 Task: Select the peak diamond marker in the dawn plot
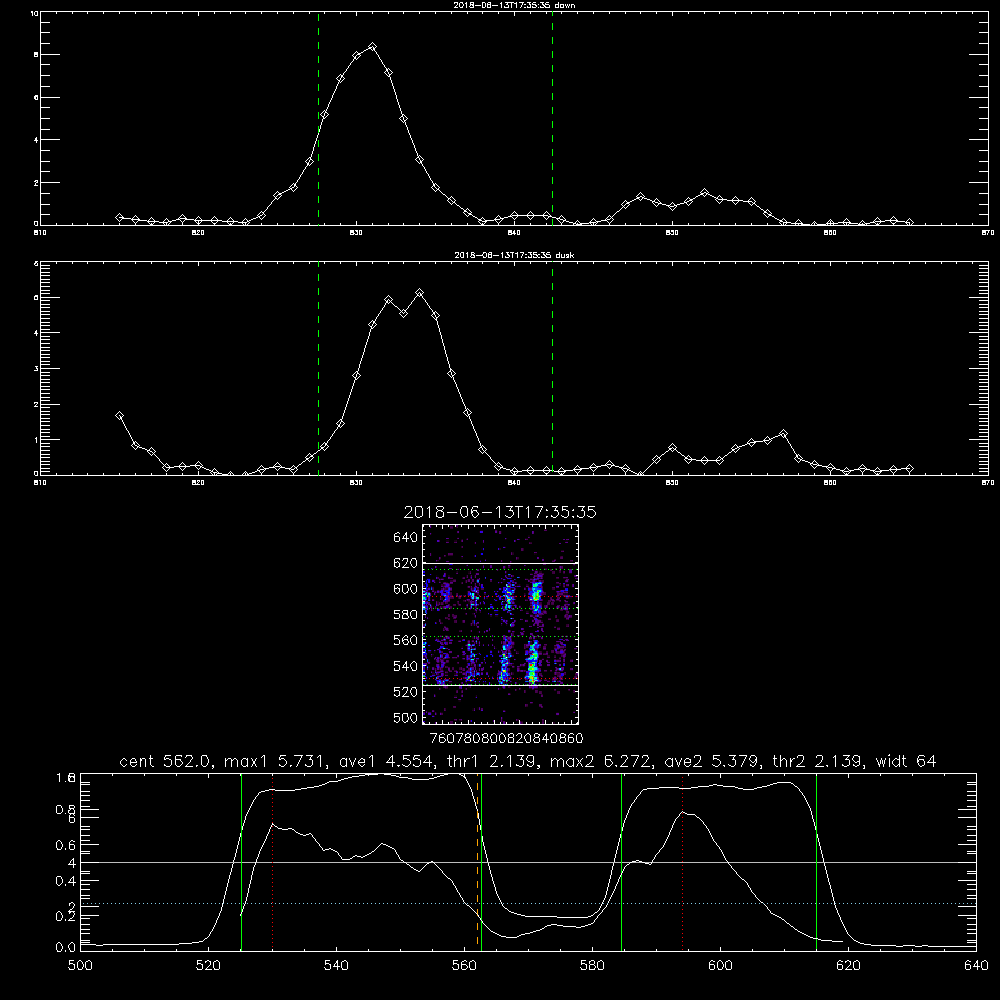coord(372,47)
